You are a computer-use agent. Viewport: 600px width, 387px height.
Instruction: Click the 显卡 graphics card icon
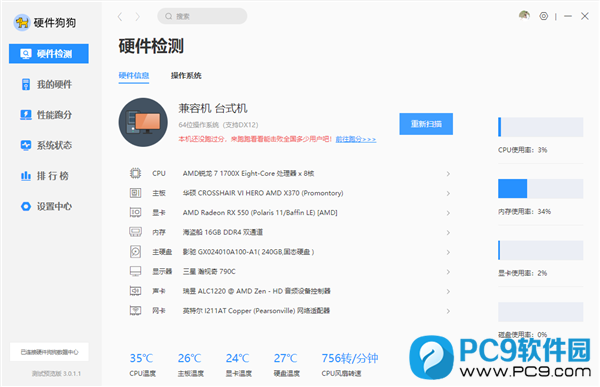[x=135, y=212]
